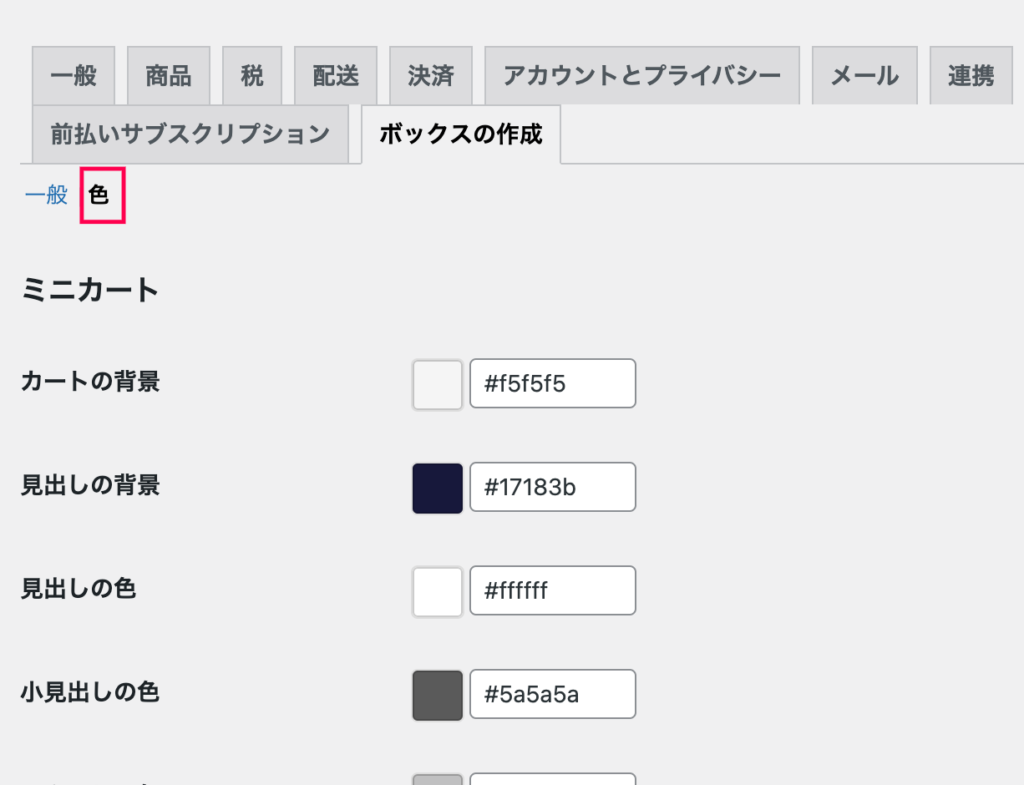Open the 見出しの色 white swatch

pos(438,592)
